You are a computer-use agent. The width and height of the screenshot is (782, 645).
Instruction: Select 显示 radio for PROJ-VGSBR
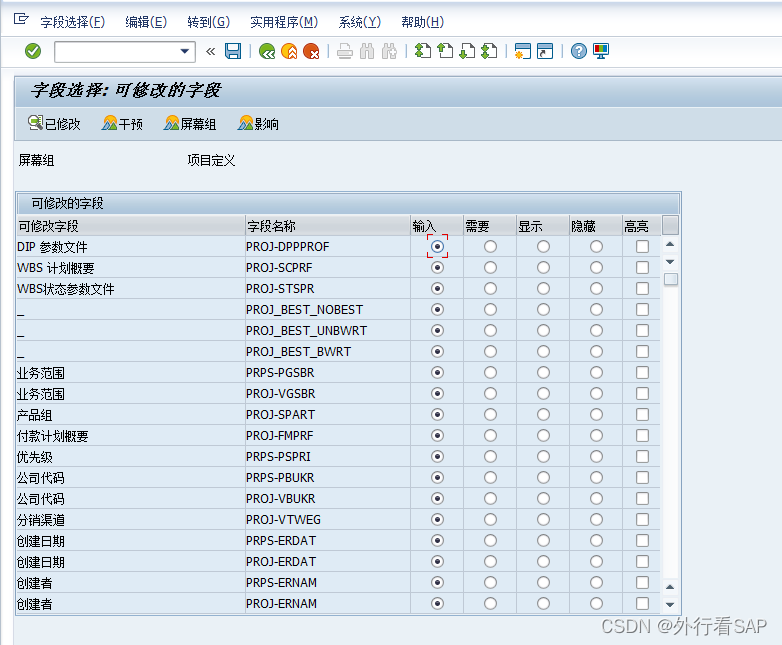(x=543, y=393)
